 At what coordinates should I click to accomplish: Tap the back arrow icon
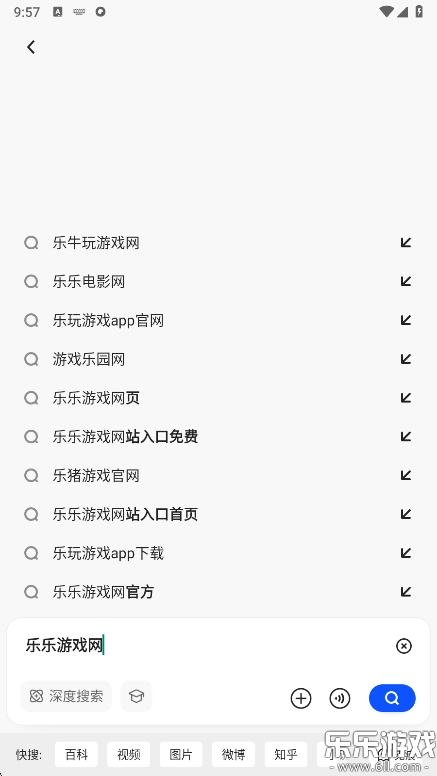coord(31,48)
